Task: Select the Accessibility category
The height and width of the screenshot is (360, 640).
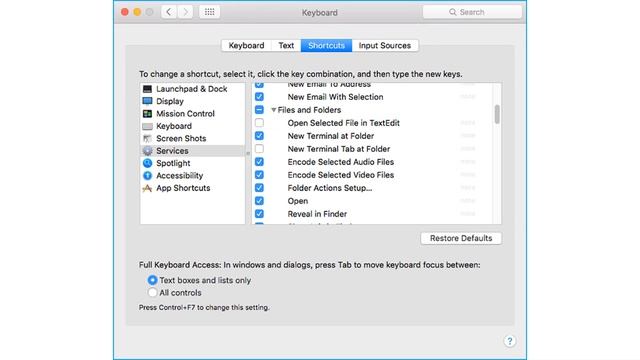Action: (x=192, y=176)
